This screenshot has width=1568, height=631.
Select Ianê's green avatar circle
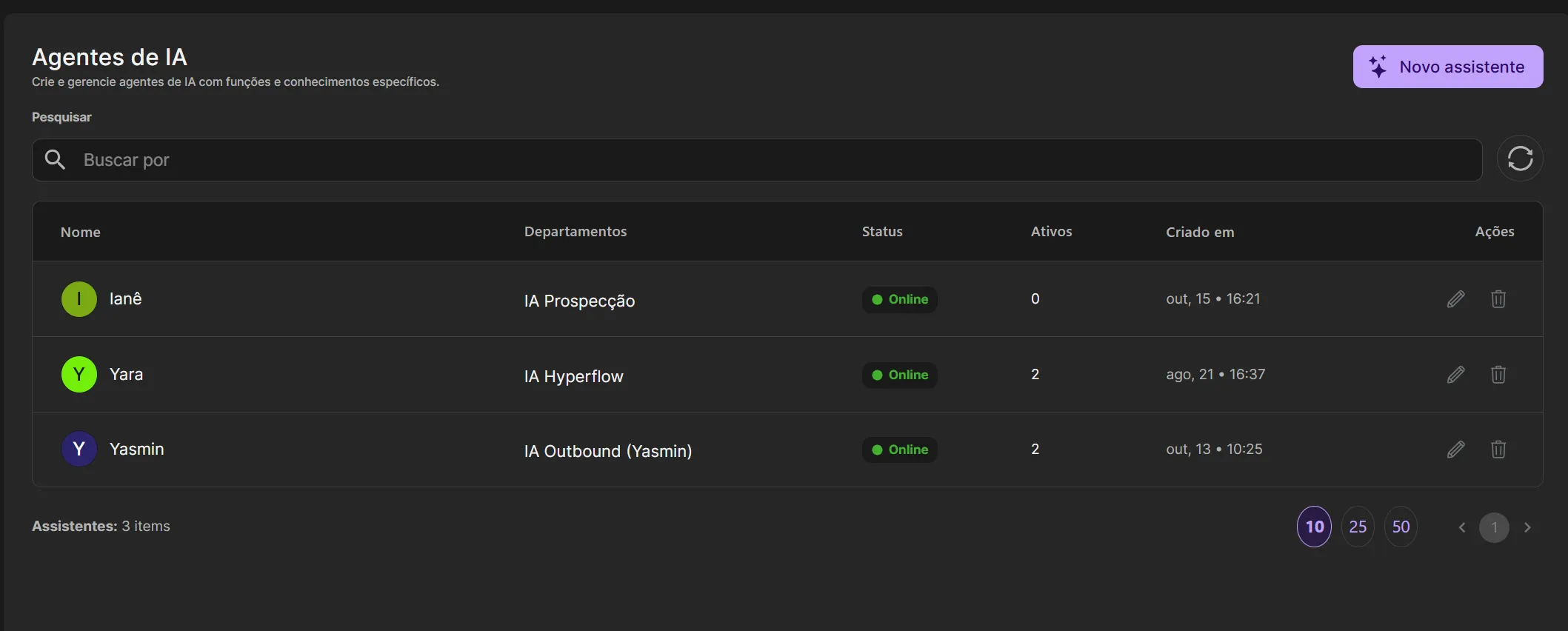(x=79, y=299)
